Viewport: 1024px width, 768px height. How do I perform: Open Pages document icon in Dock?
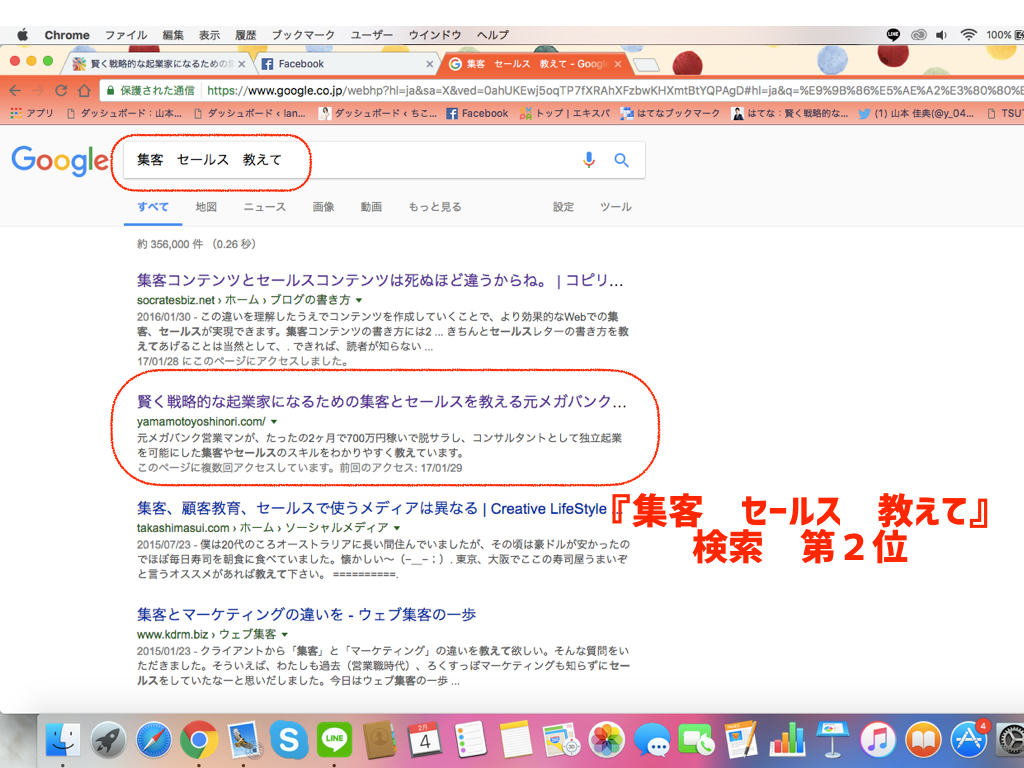click(742, 741)
